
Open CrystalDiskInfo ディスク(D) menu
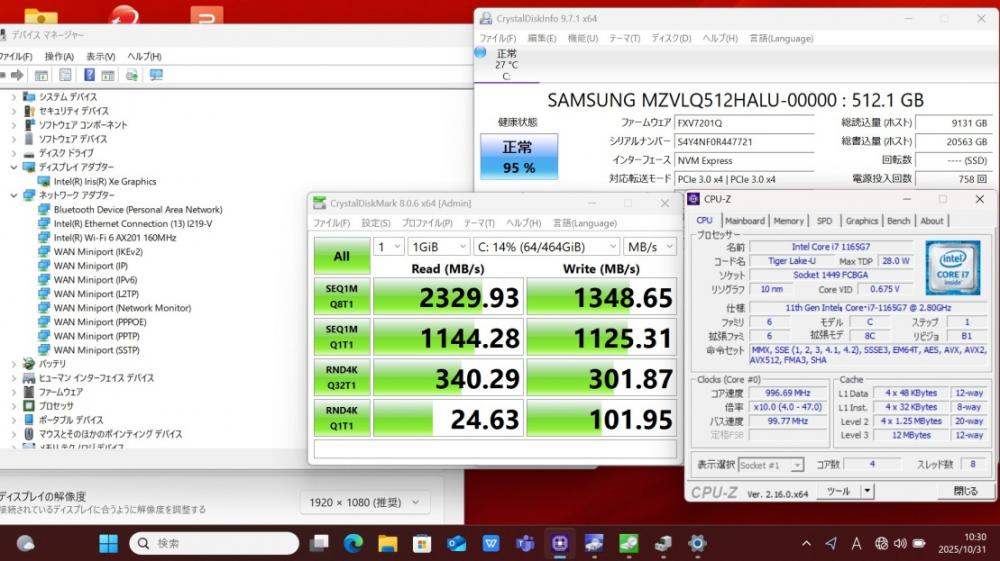(x=671, y=38)
